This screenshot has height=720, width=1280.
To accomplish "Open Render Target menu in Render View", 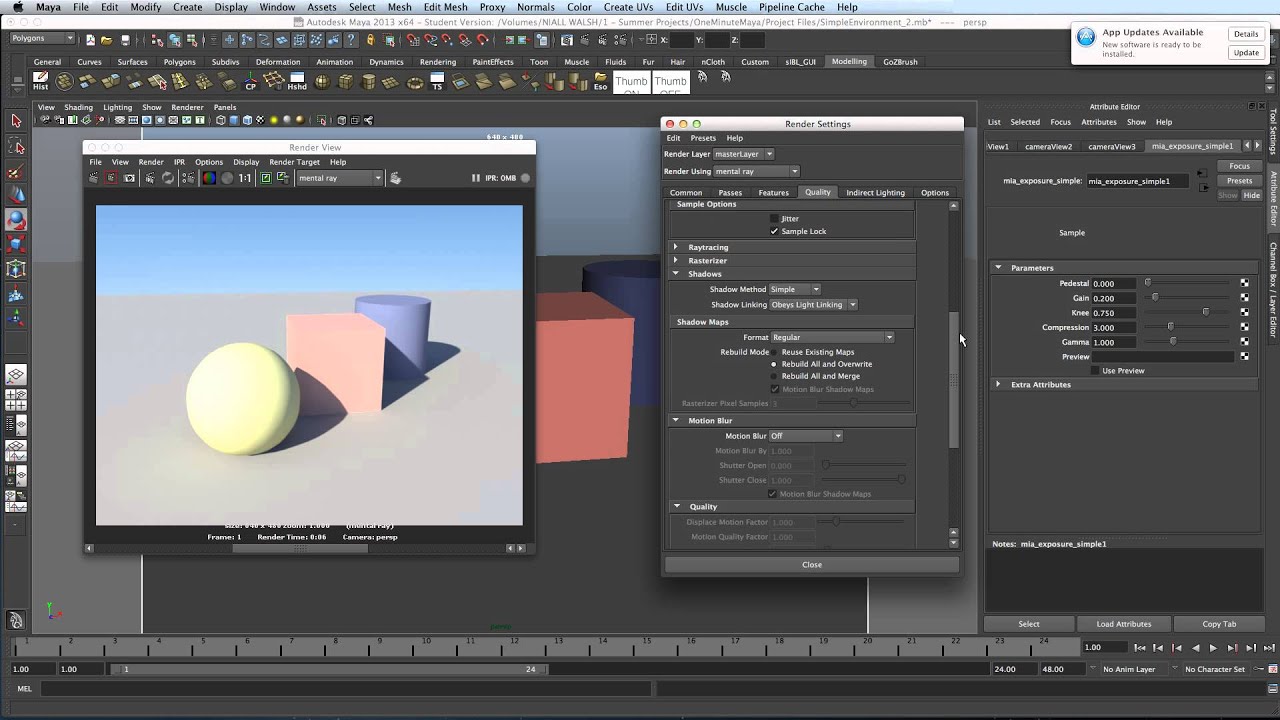I will pos(294,162).
